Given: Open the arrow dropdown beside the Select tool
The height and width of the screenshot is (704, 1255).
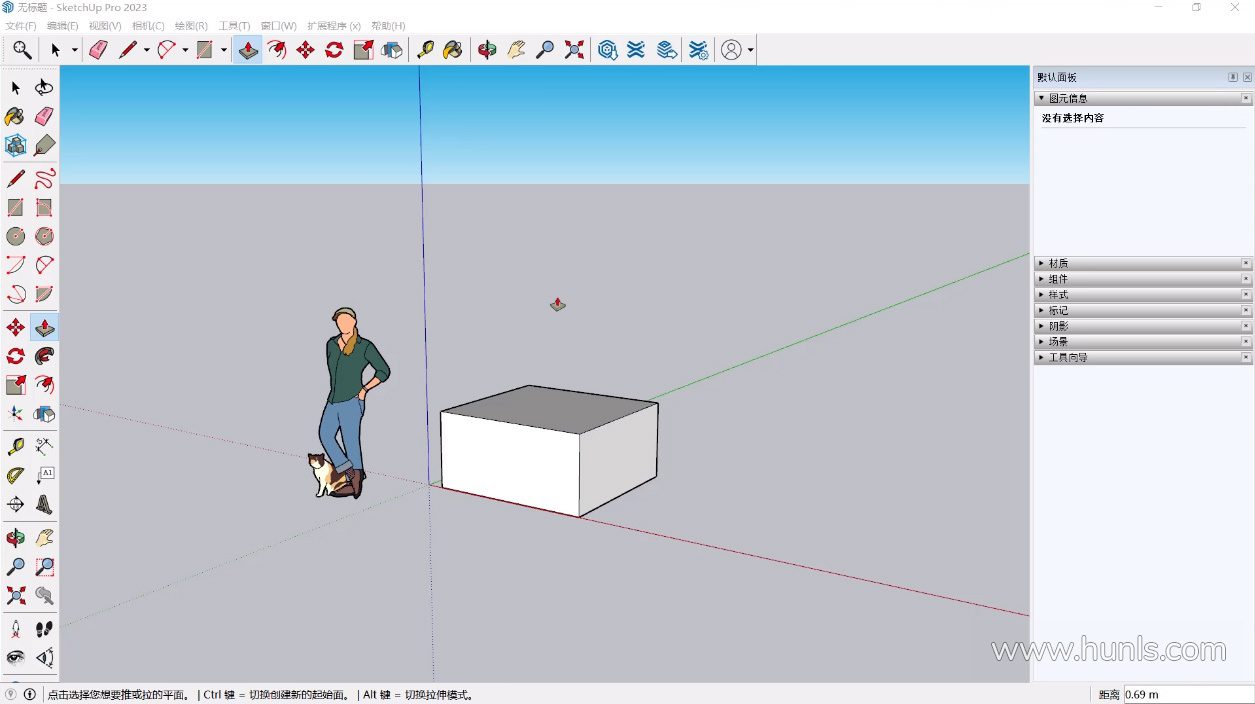Looking at the screenshot, I should coord(74,50).
